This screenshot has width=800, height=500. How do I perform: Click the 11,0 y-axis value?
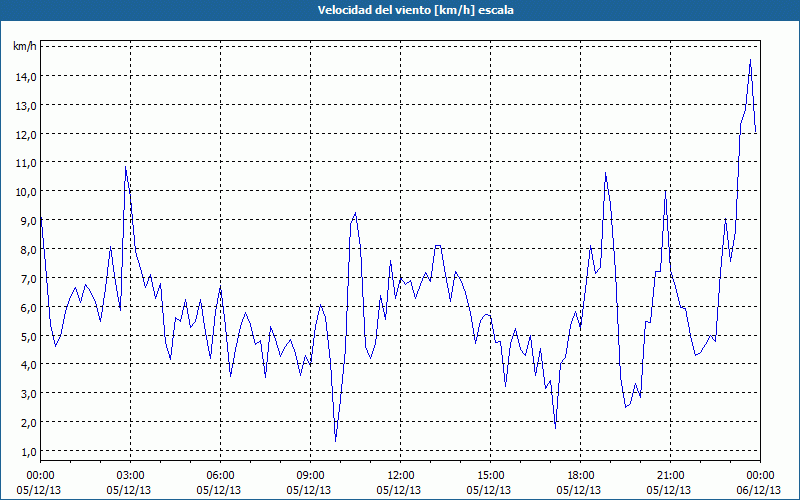[26, 163]
